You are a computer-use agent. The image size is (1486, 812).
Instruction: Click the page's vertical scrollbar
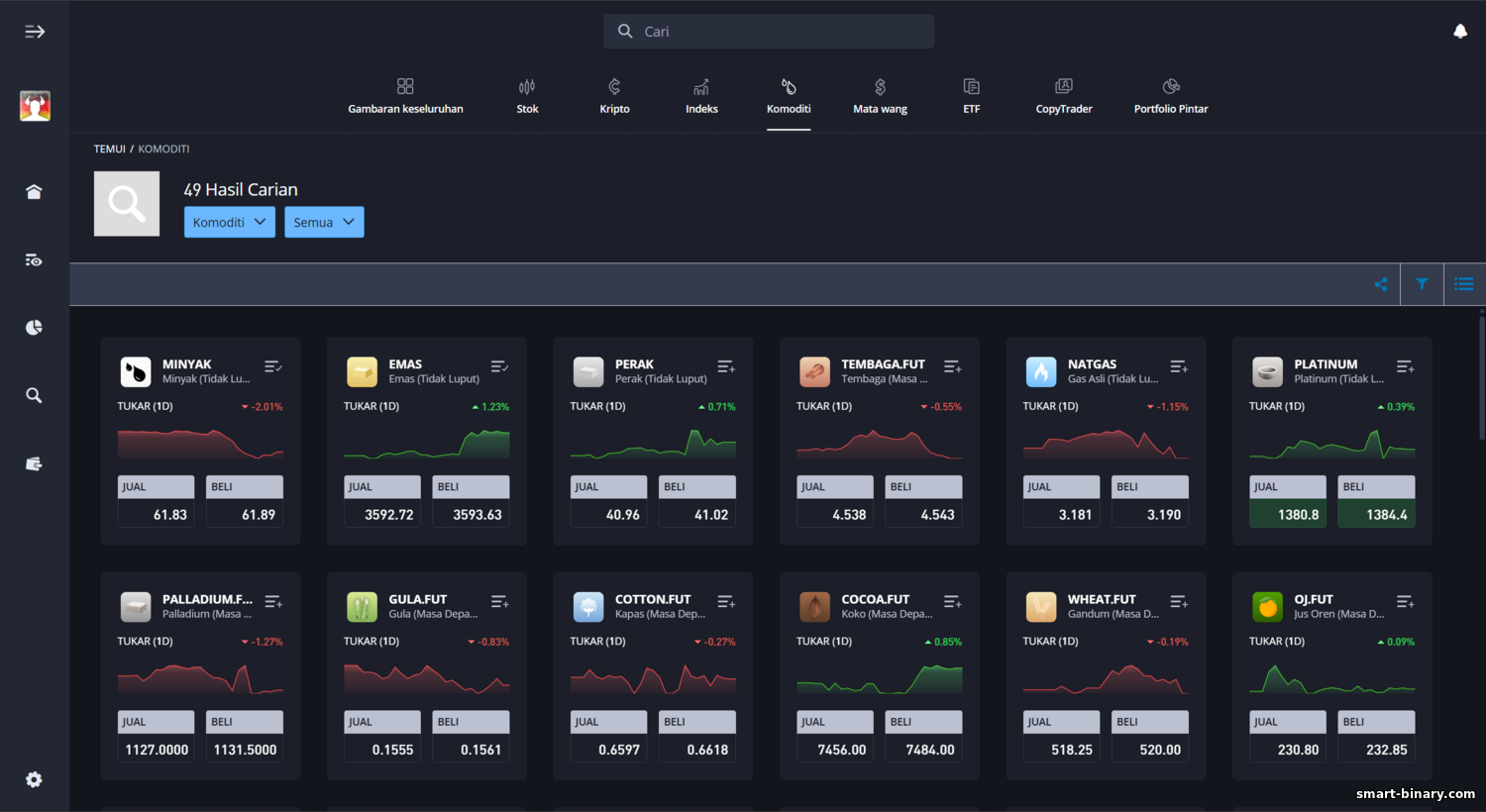1481,376
